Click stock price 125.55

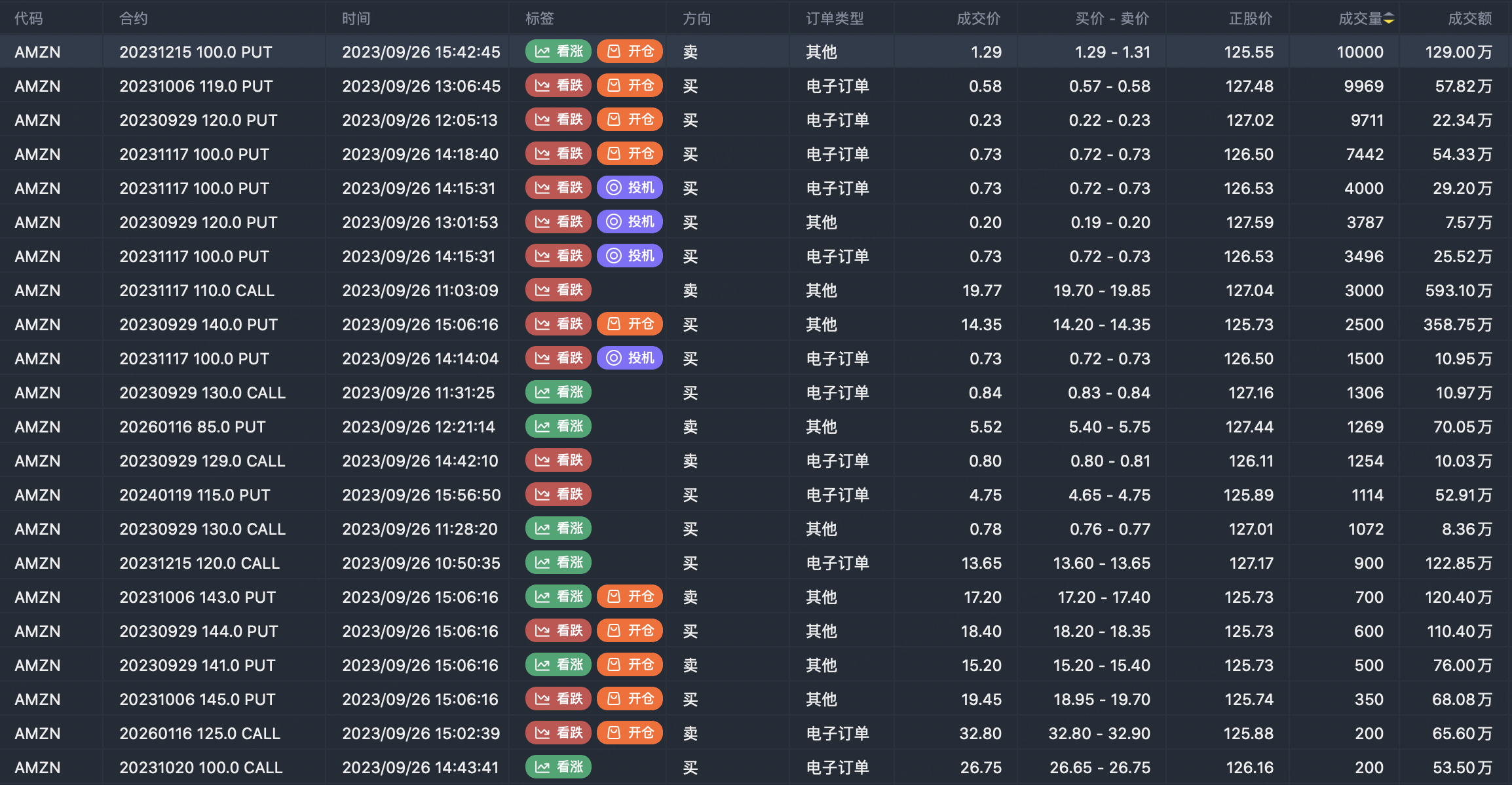tap(1249, 52)
